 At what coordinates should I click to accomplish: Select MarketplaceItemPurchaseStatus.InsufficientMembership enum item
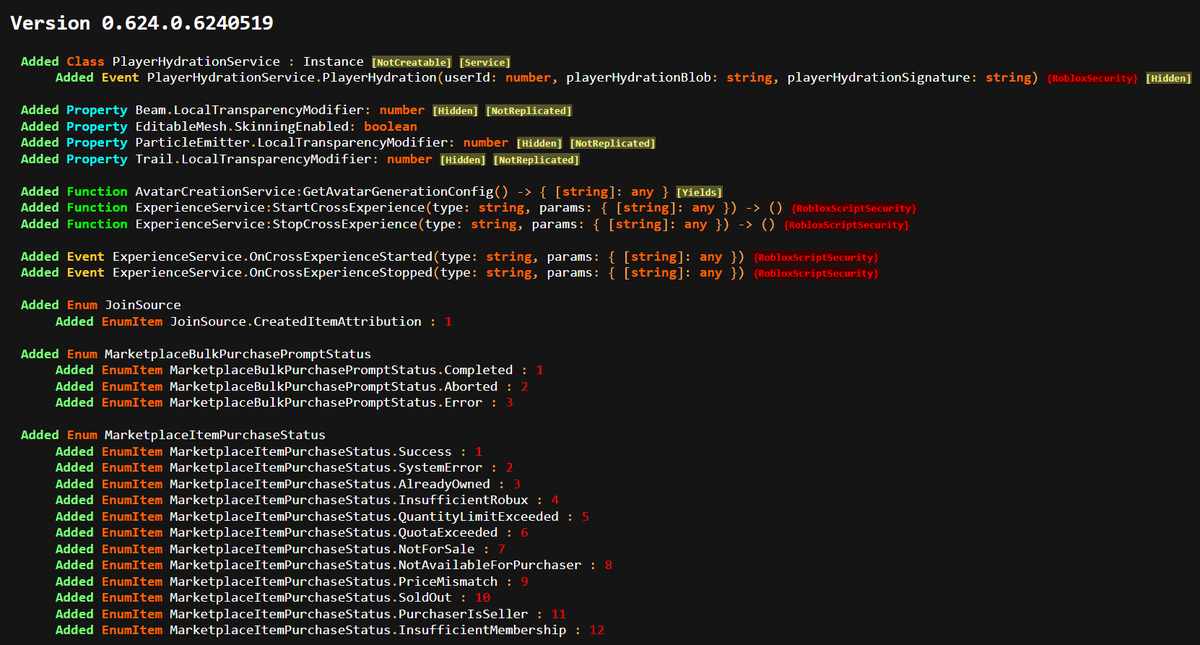[x=368, y=630]
